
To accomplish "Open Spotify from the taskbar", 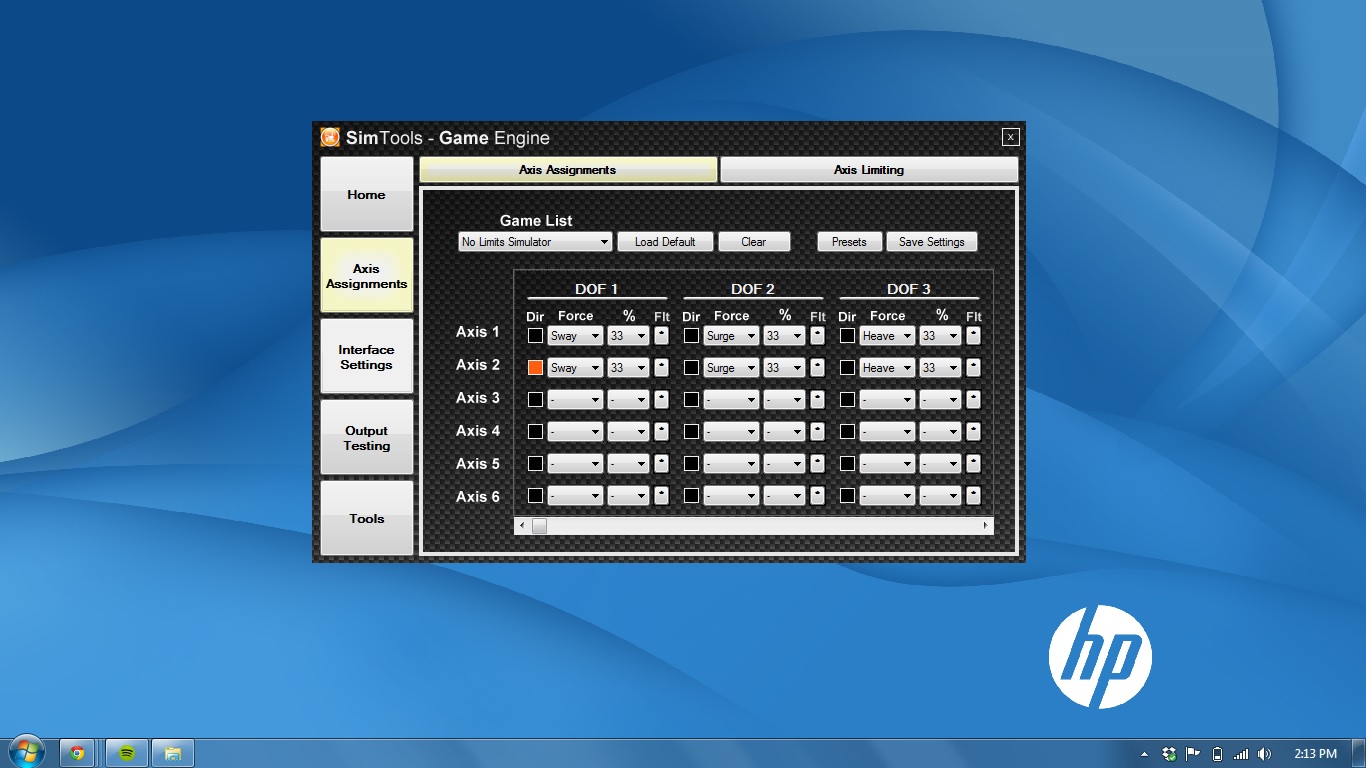I will (127, 753).
